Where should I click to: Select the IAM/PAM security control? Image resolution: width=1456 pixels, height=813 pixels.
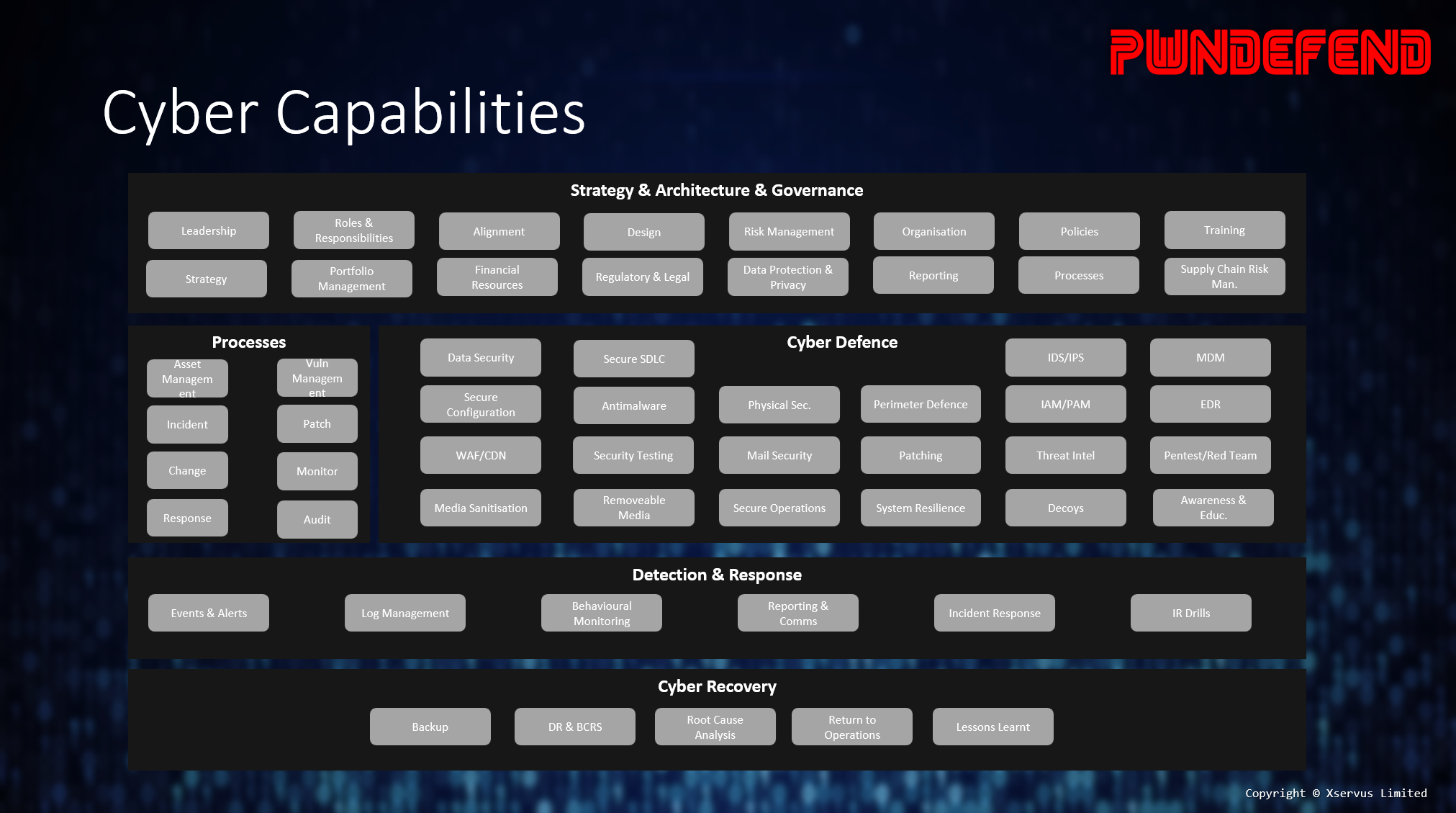(1065, 404)
